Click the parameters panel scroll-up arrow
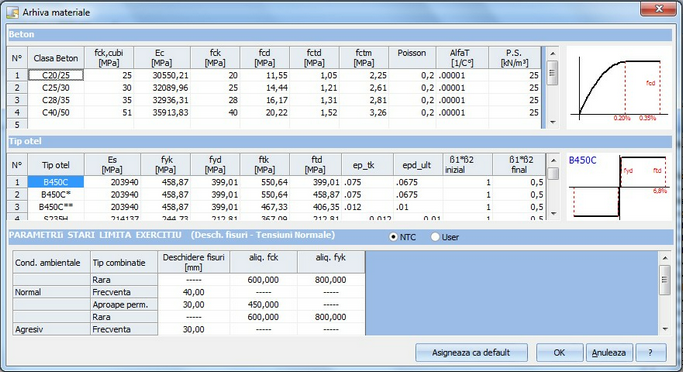Screen dimensions: 683x372 click(665, 258)
